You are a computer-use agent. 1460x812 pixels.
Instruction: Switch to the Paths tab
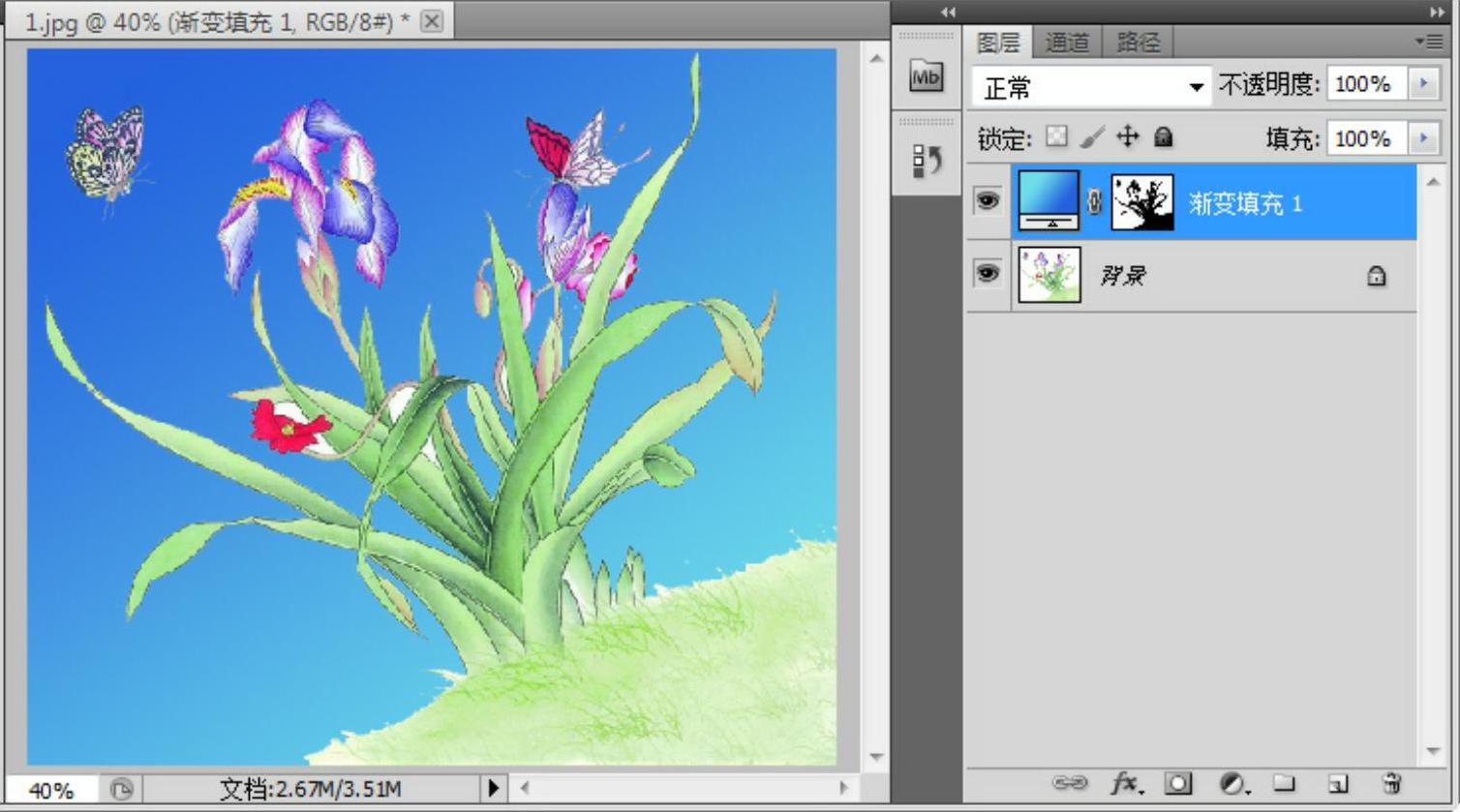1138,43
